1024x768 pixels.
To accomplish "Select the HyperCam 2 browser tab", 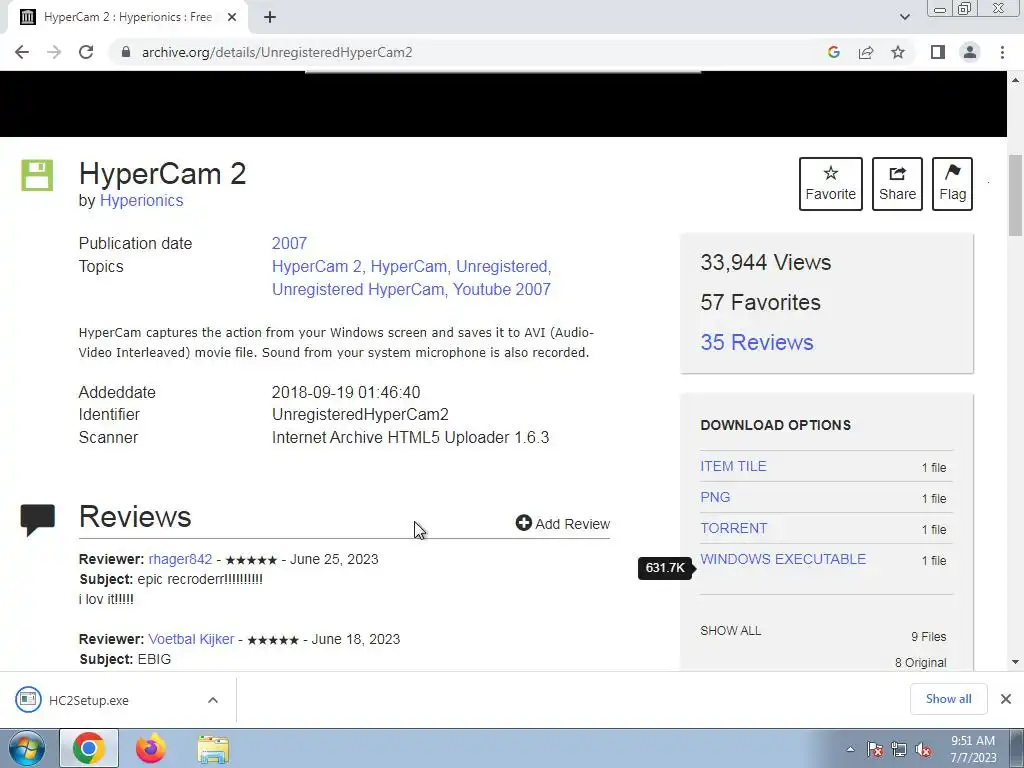I will 127,17.
